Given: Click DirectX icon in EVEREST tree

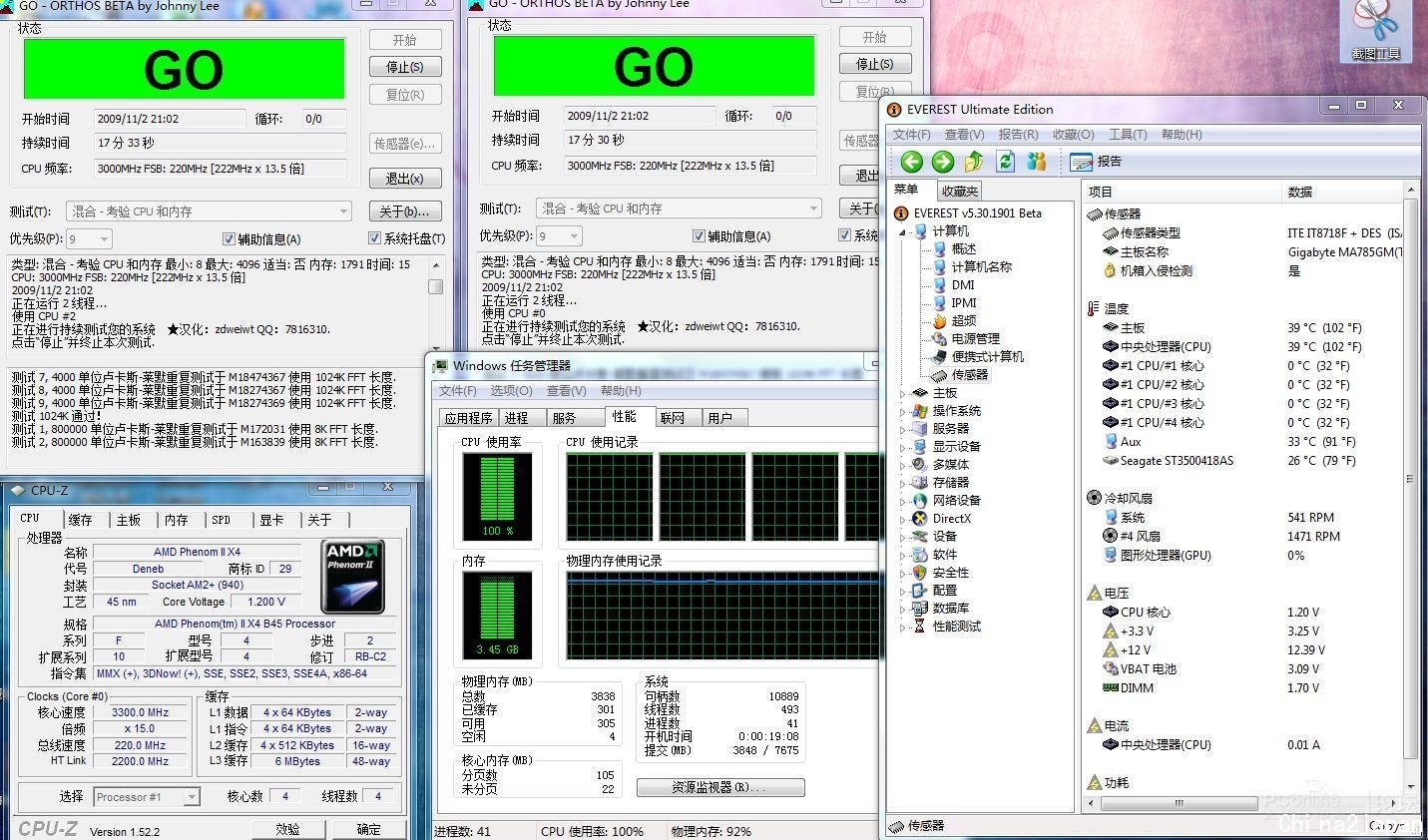Looking at the screenshot, I should [x=920, y=519].
